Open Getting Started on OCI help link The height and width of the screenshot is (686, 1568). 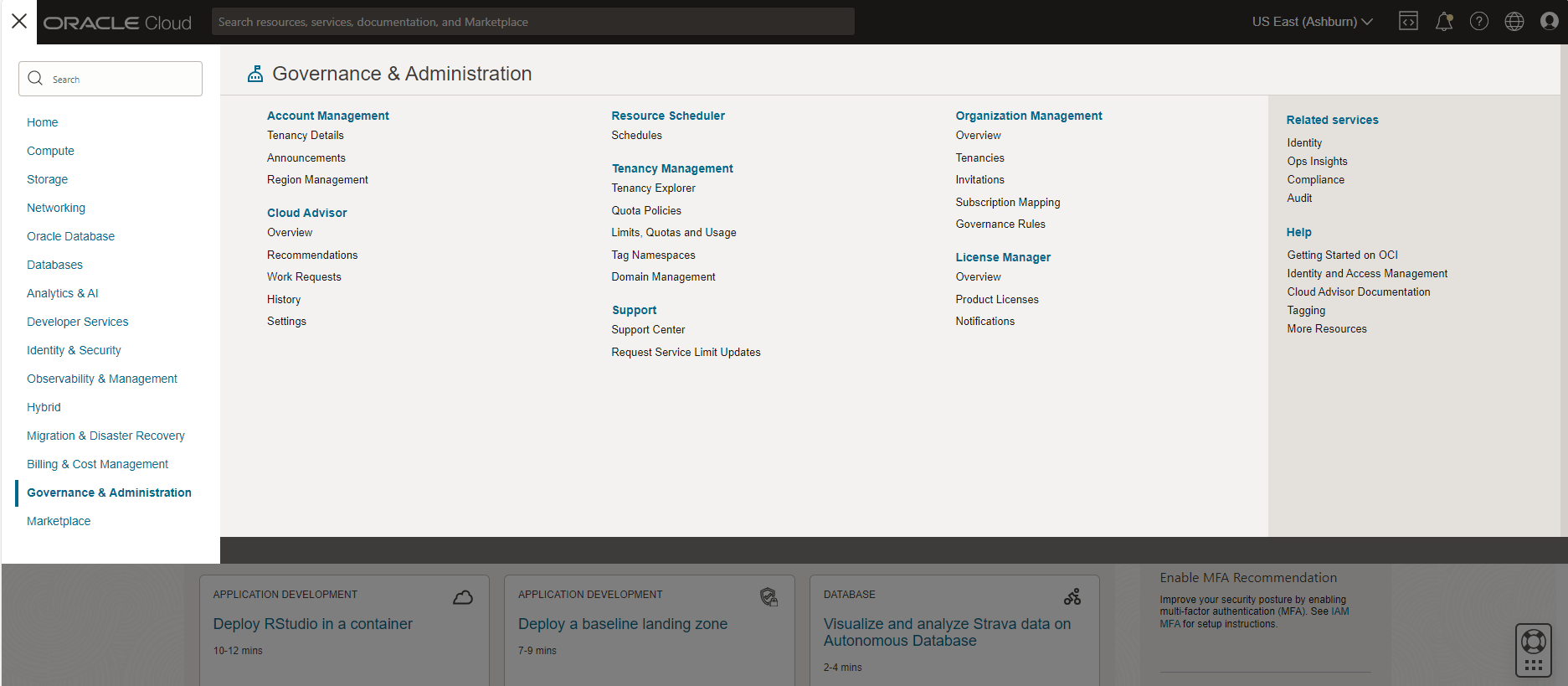click(1342, 255)
